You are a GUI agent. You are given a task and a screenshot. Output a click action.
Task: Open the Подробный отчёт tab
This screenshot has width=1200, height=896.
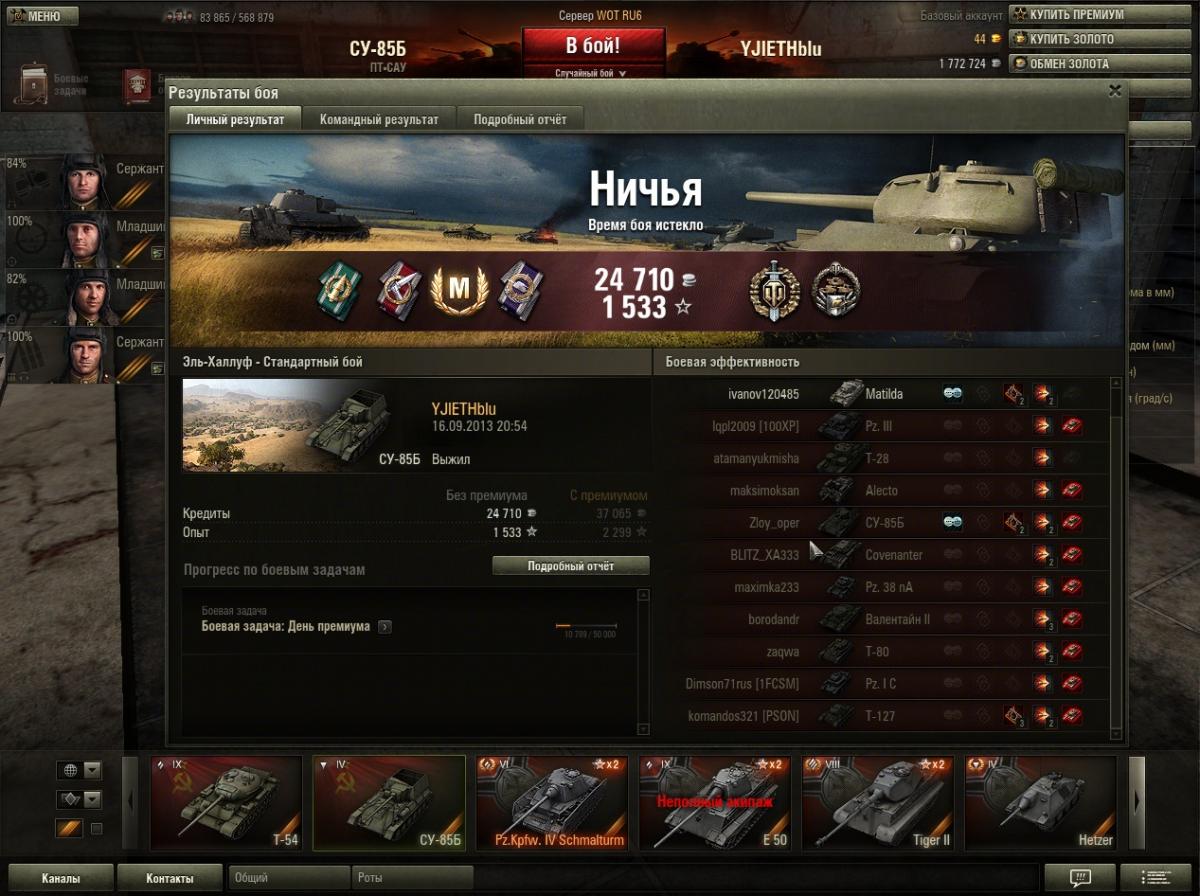pos(520,119)
